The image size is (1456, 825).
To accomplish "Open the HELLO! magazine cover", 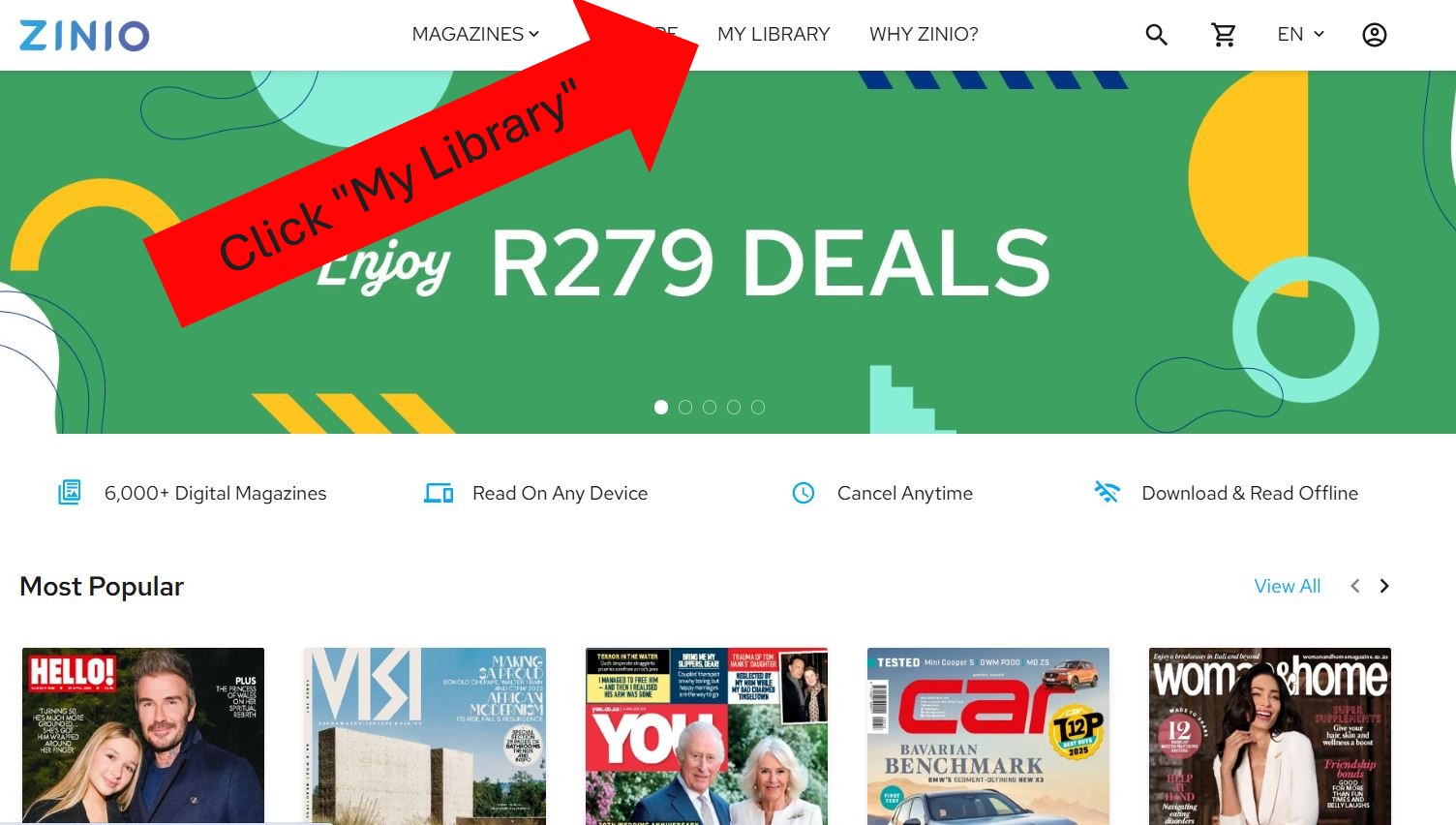I will click(143, 736).
